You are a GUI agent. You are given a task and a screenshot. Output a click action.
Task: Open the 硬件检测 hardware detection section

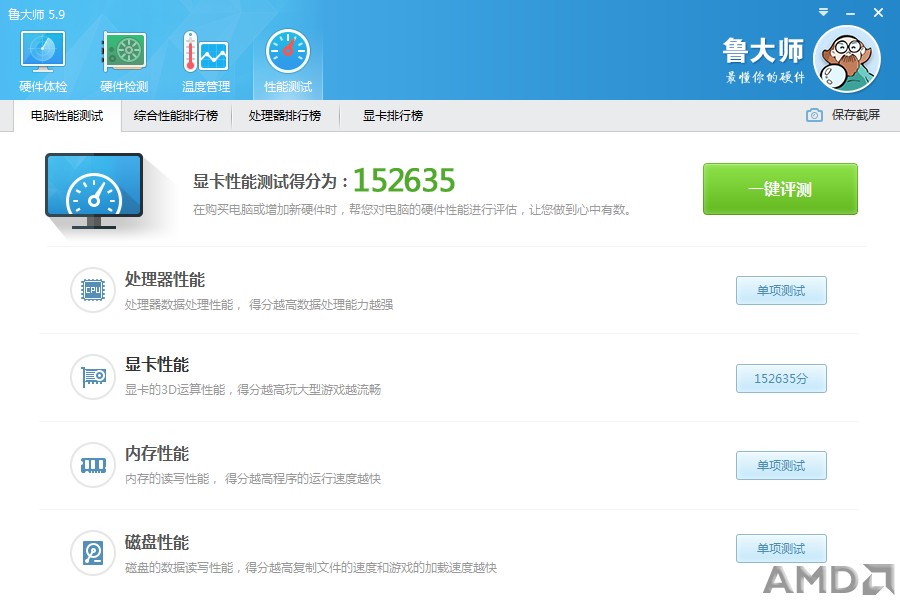(x=124, y=62)
